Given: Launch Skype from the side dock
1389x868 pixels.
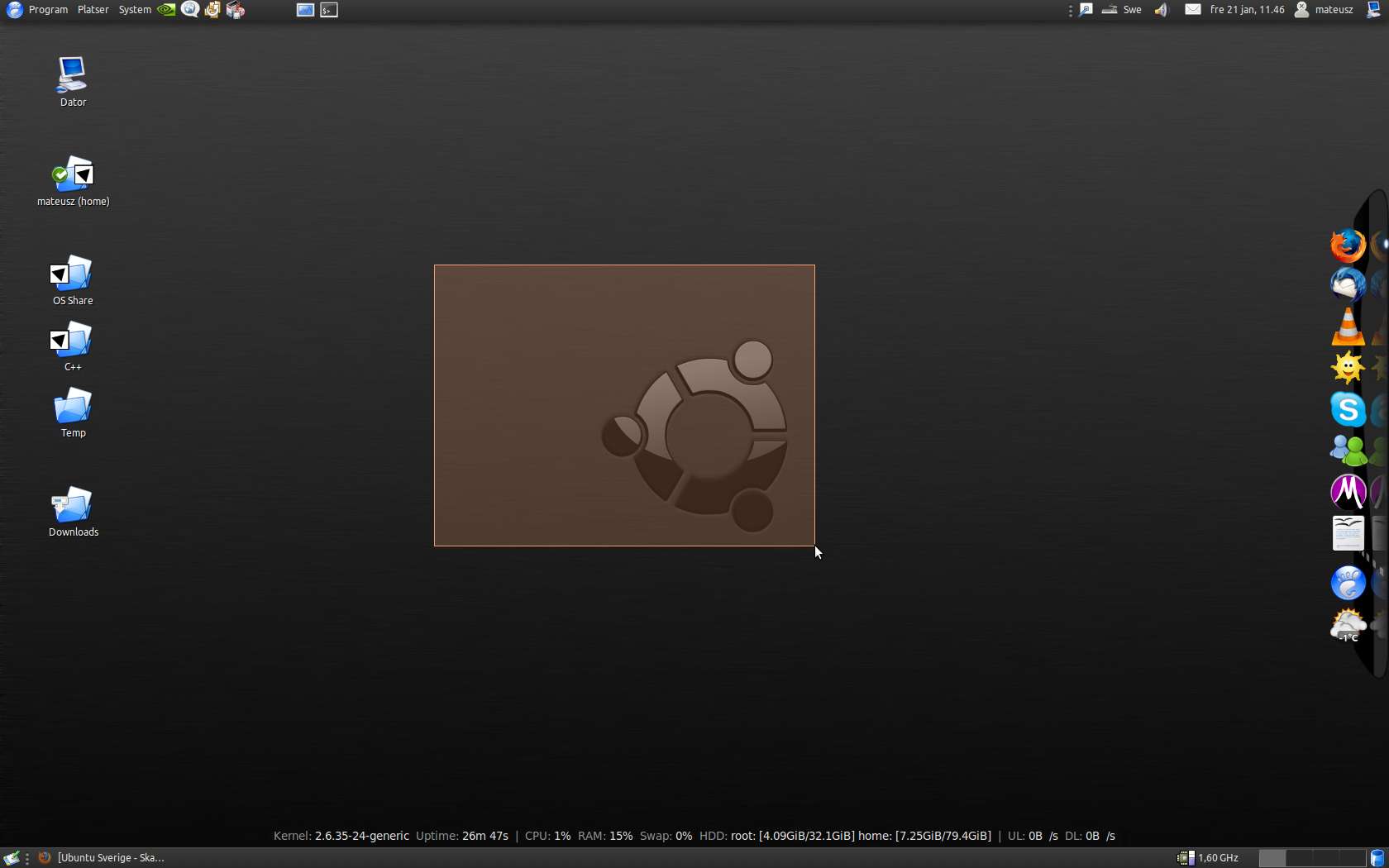Looking at the screenshot, I should point(1348,409).
